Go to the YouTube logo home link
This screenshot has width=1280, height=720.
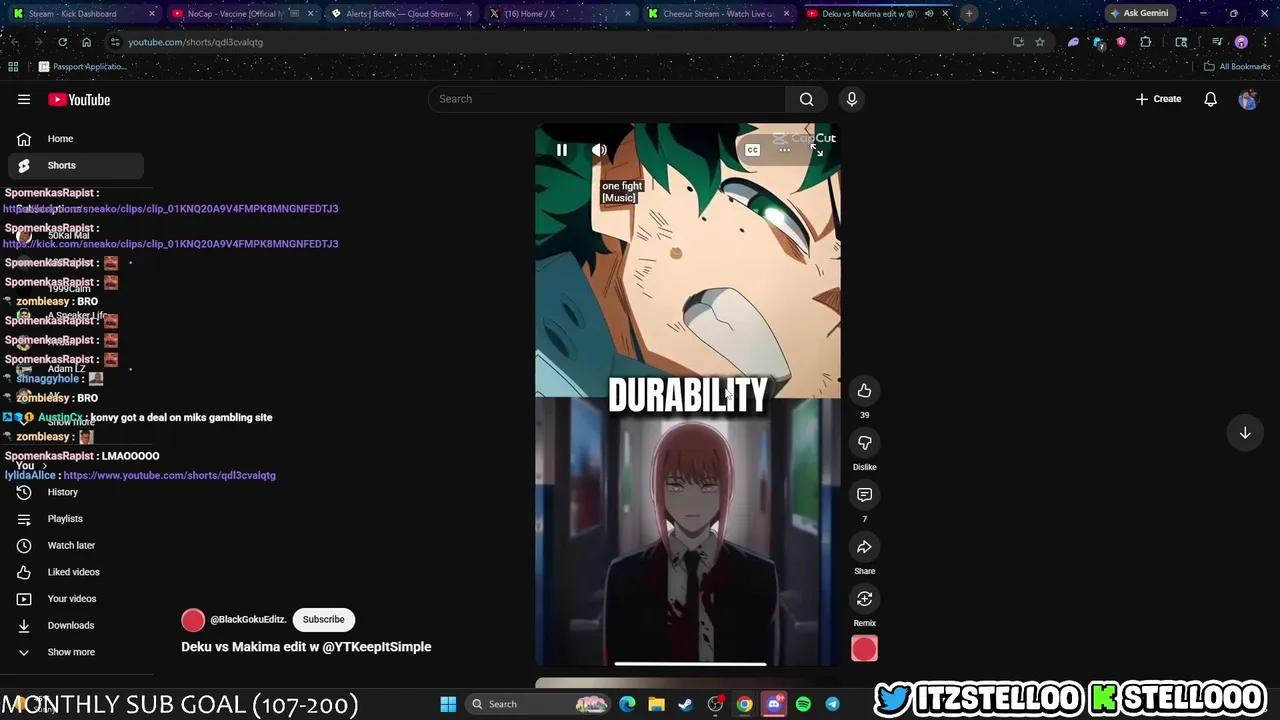coord(79,99)
